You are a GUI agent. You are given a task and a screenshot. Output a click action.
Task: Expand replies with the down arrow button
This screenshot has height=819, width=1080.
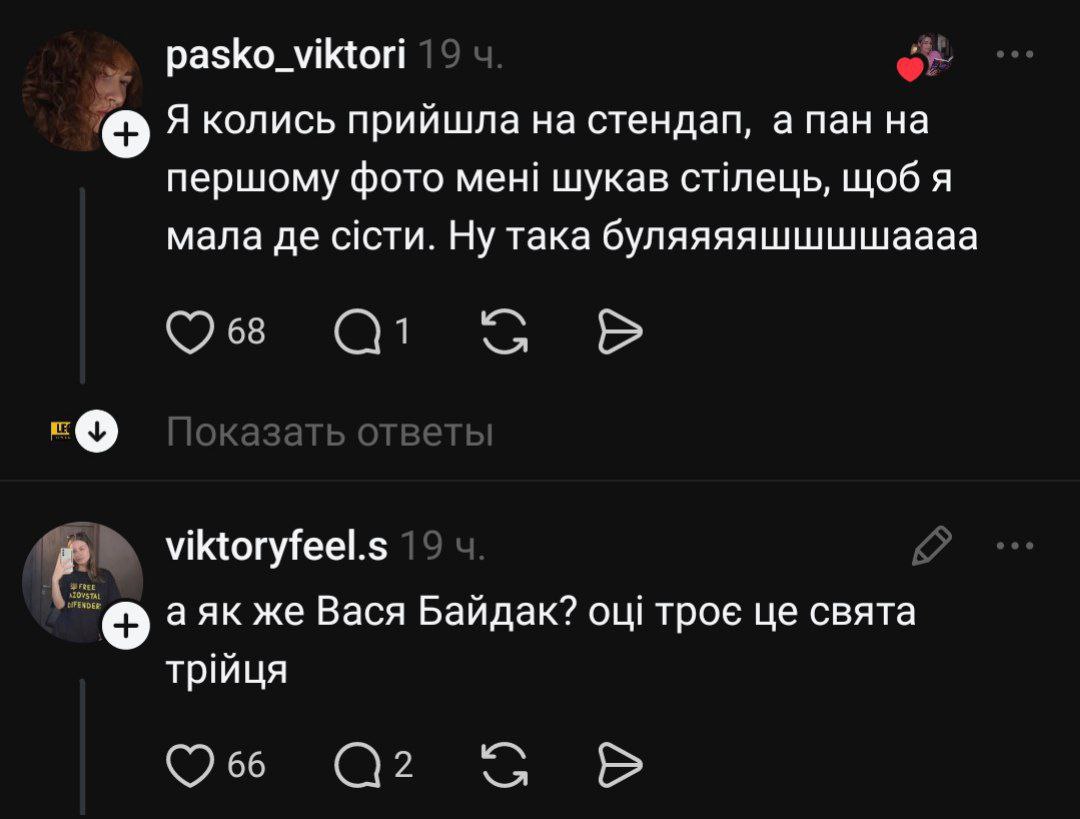pos(98,433)
